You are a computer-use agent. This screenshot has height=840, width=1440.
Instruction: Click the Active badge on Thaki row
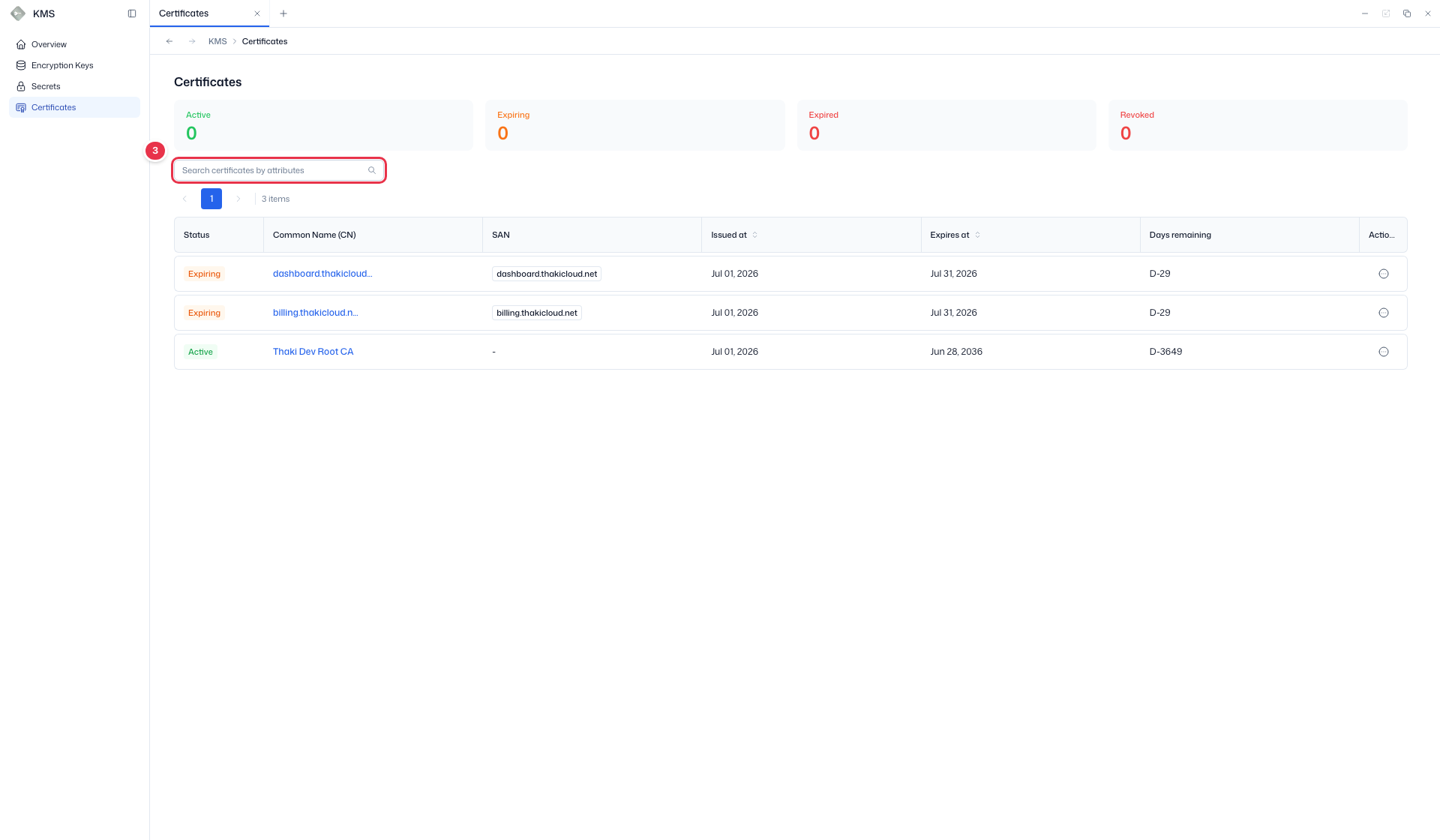(200, 352)
